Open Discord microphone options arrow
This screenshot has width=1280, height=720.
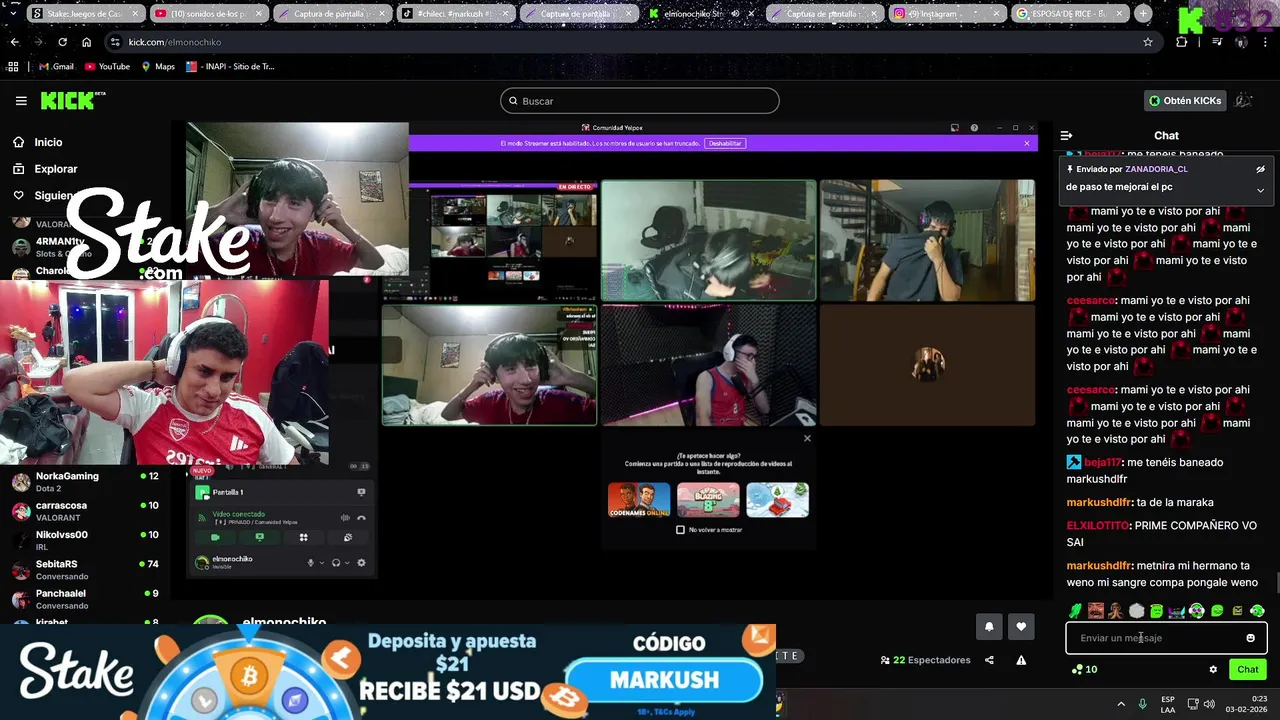(x=321, y=563)
